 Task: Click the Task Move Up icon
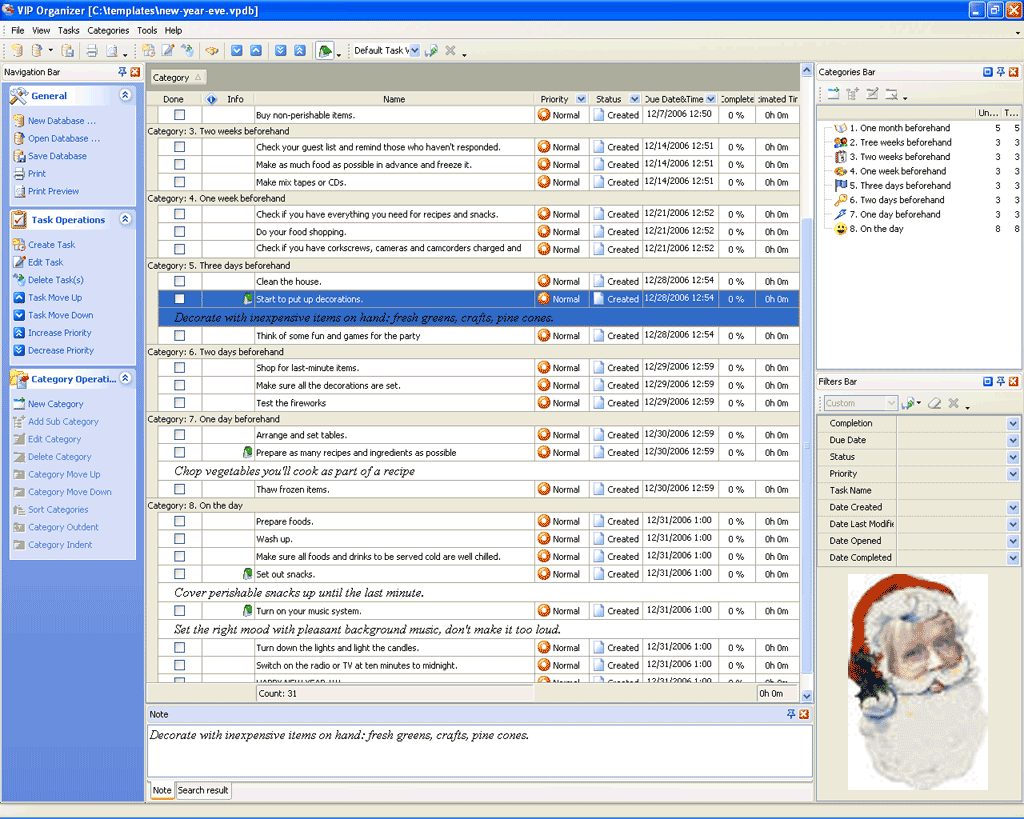pos(19,298)
